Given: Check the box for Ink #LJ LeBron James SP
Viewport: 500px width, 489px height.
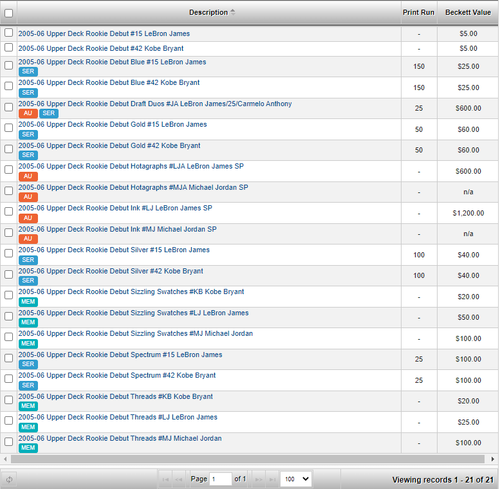Looking at the screenshot, I should point(9,212).
